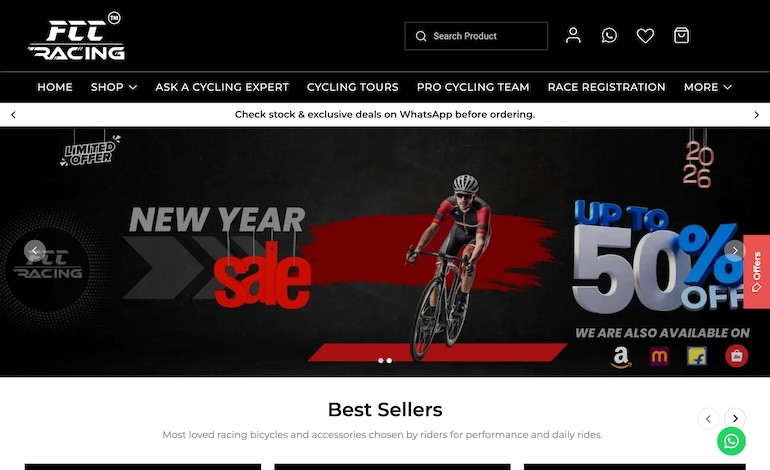The width and height of the screenshot is (770, 470).
Task: Click the Flipkart icon on banner
Action: 697,356
